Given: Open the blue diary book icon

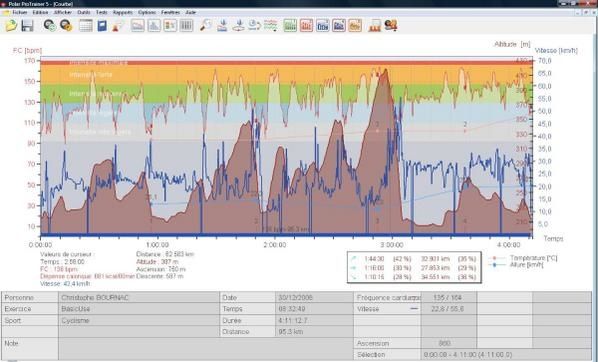Looking at the screenshot, I should pyautogui.click(x=102, y=26).
